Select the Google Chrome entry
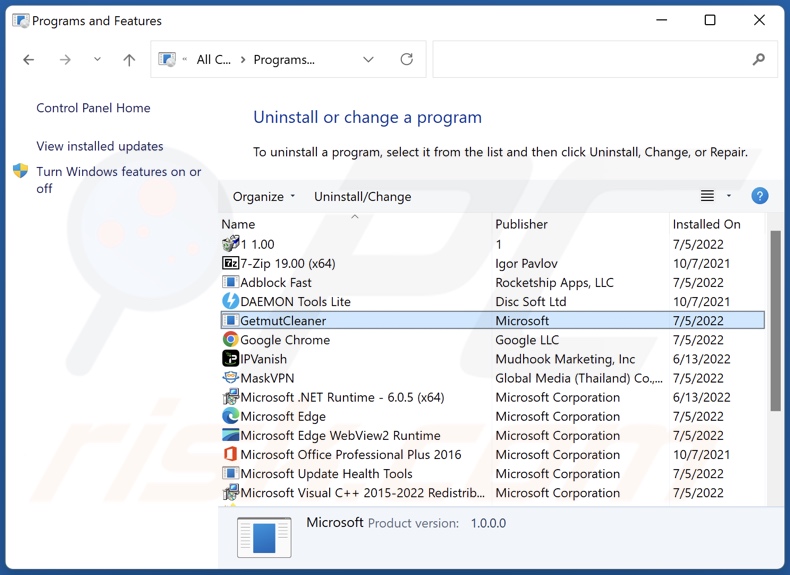This screenshot has width=790, height=575. pos(492,340)
